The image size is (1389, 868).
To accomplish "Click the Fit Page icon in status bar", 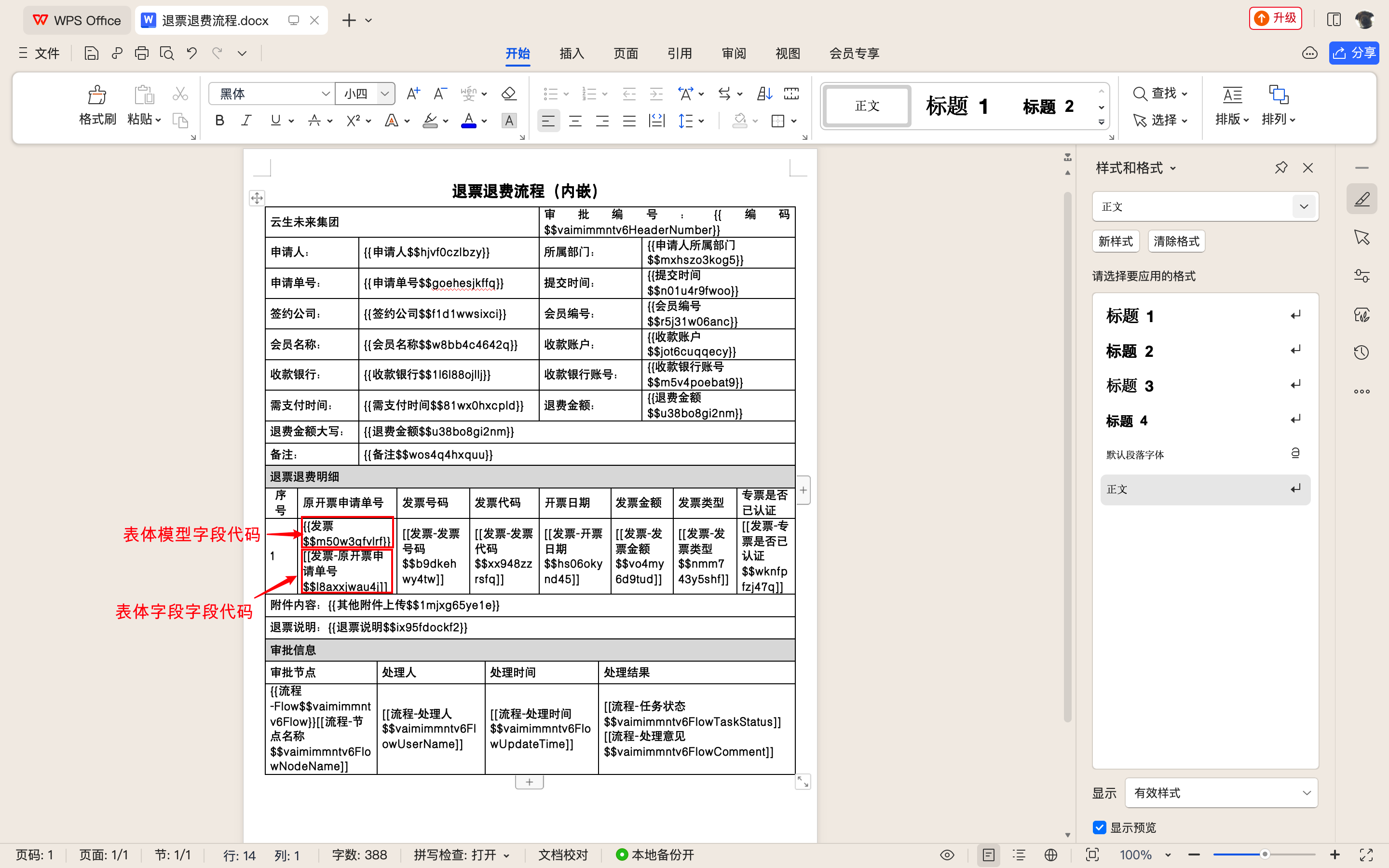I will 1092,855.
